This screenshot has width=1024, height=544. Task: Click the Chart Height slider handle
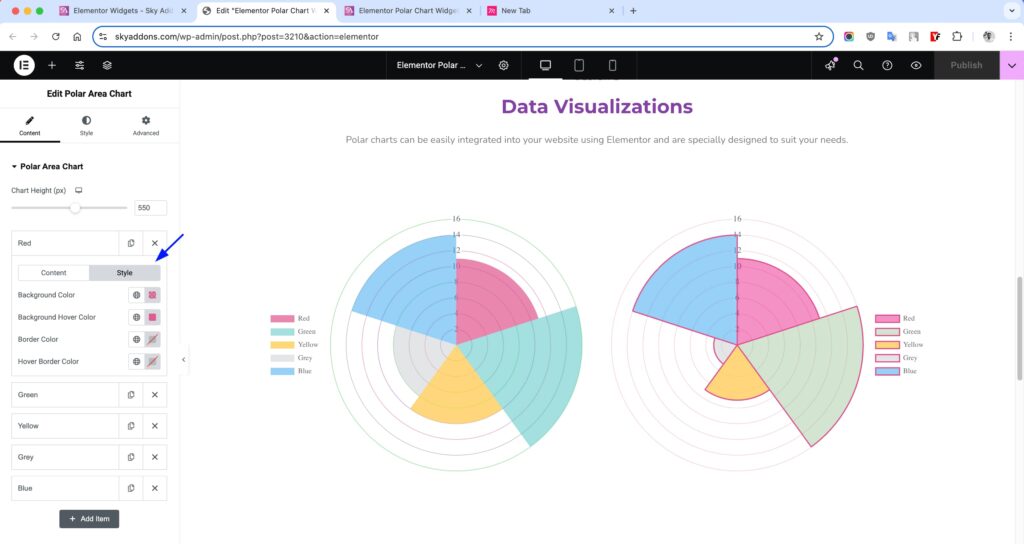click(75, 208)
